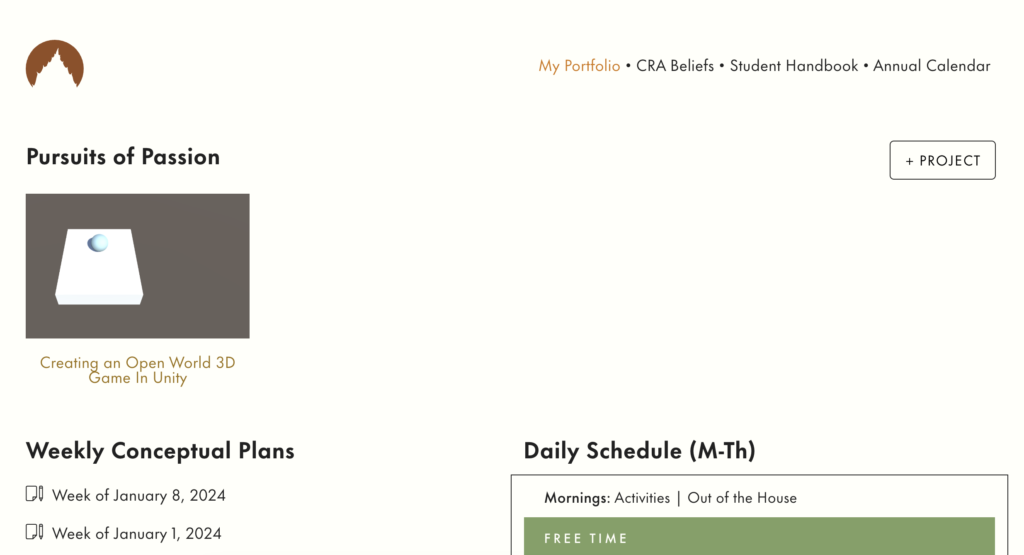The height and width of the screenshot is (555, 1024).
Task: Click the white sphere in project image
Action: coord(98,243)
